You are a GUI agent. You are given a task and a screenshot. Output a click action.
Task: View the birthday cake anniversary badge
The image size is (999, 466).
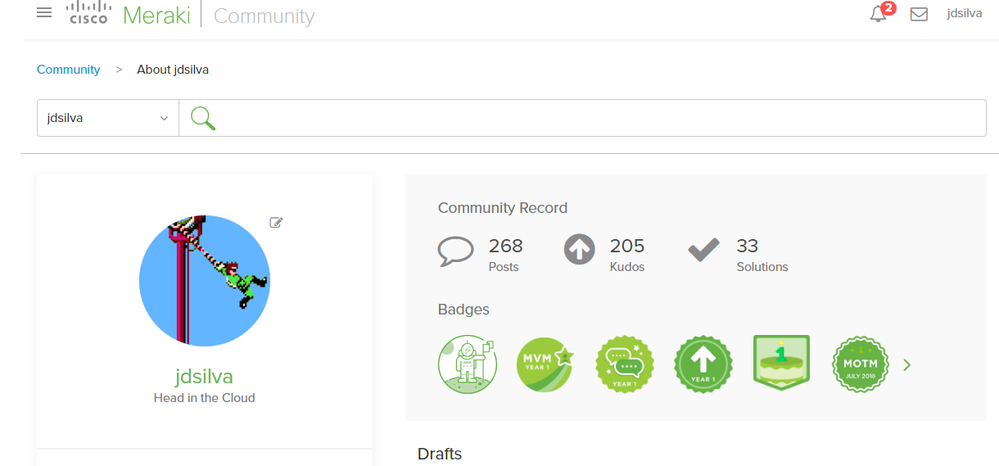coord(781,363)
